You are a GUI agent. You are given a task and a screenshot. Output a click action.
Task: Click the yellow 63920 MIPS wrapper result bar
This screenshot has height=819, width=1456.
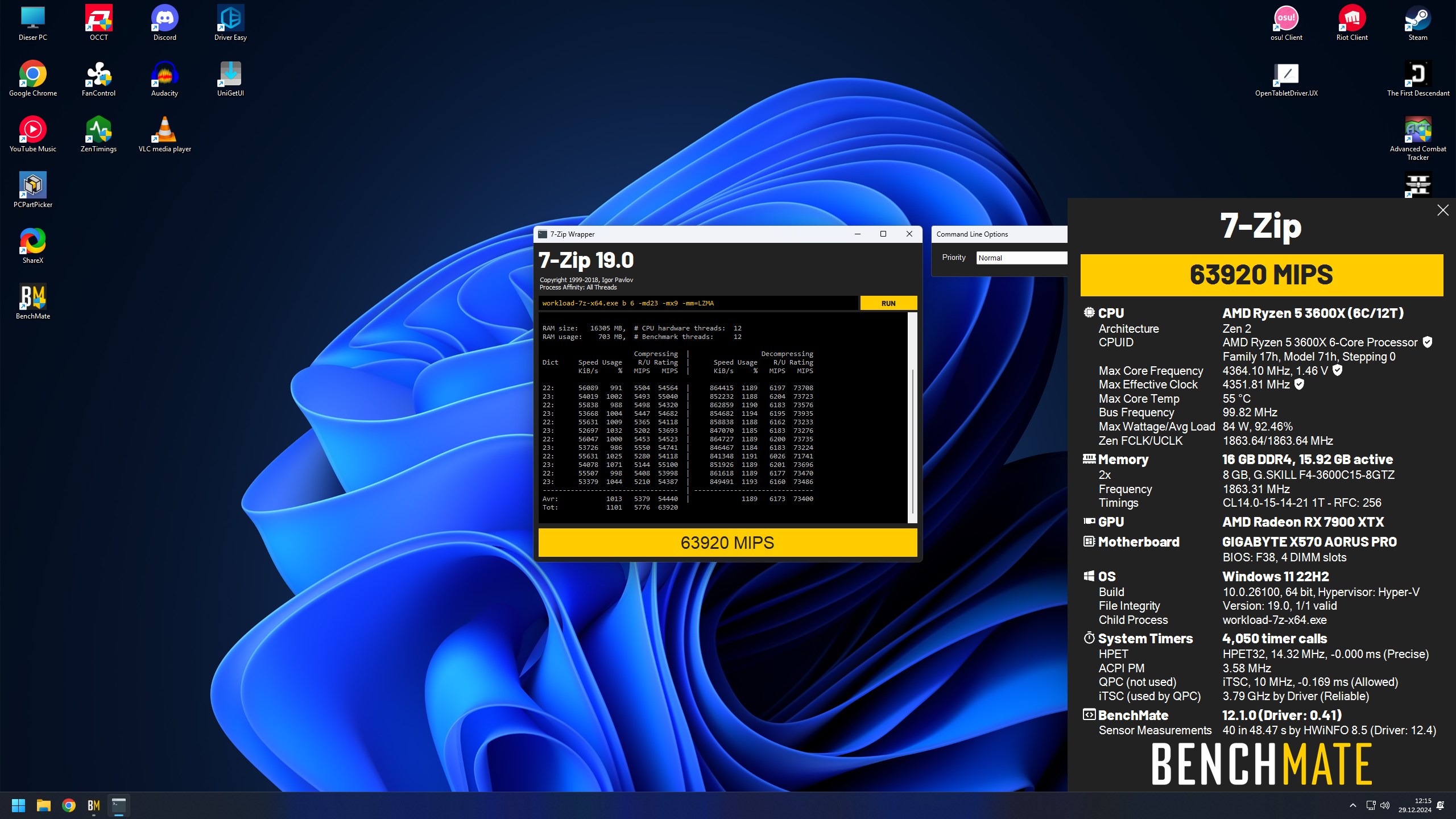[x=727, y=543]
